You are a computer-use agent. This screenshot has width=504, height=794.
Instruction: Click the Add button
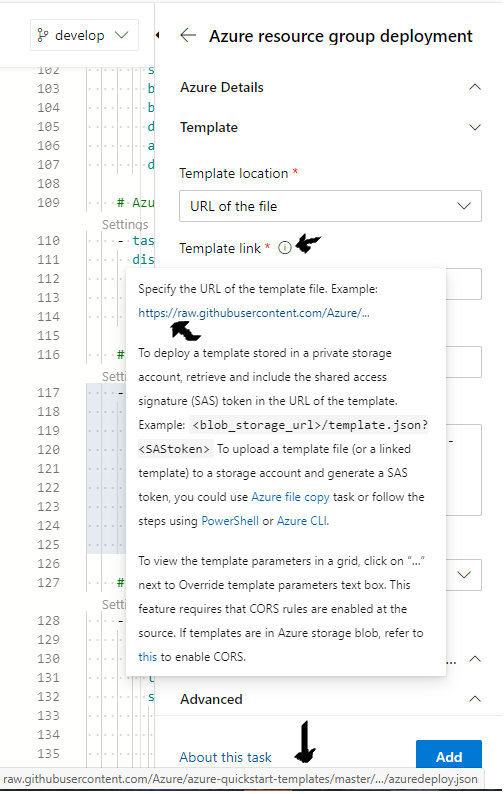pos(449,756)
